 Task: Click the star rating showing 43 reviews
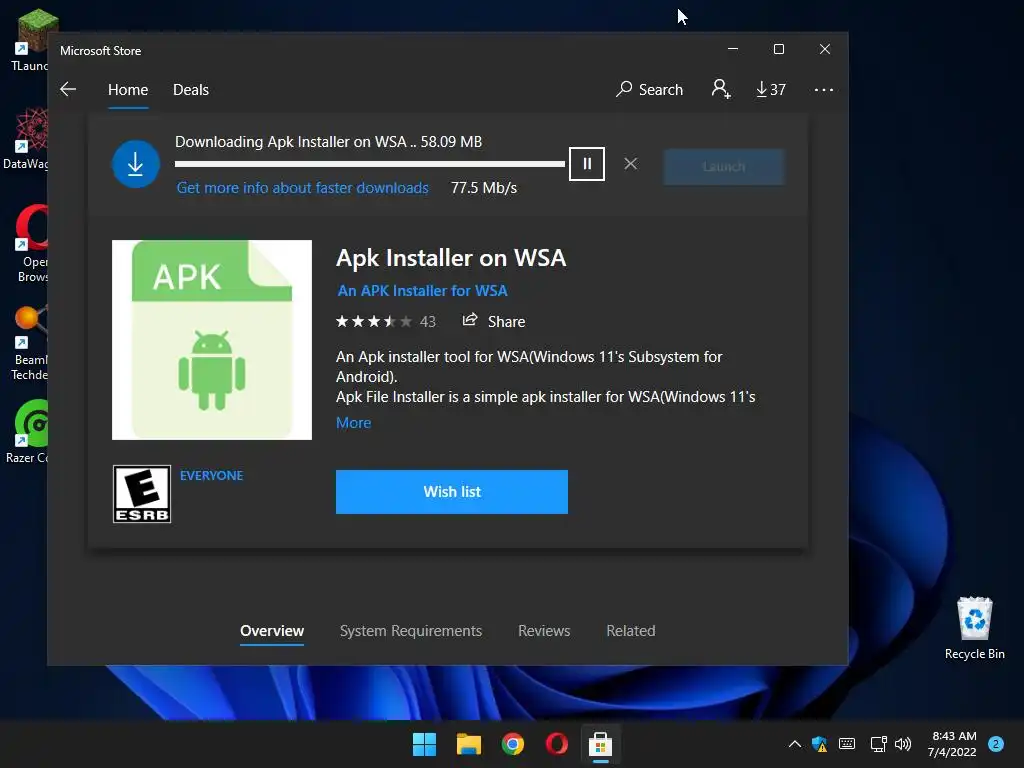(385, 321)
